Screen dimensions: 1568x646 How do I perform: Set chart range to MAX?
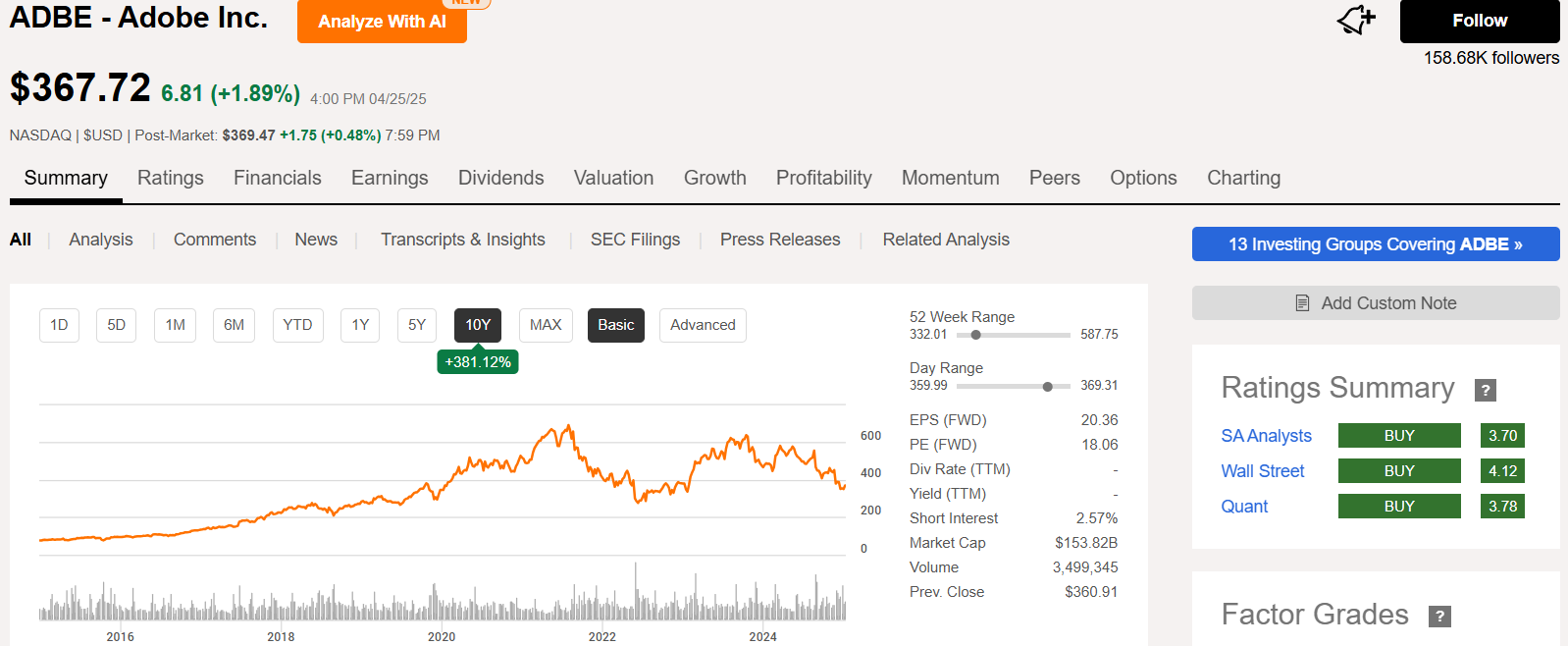[x=546, y=325]
